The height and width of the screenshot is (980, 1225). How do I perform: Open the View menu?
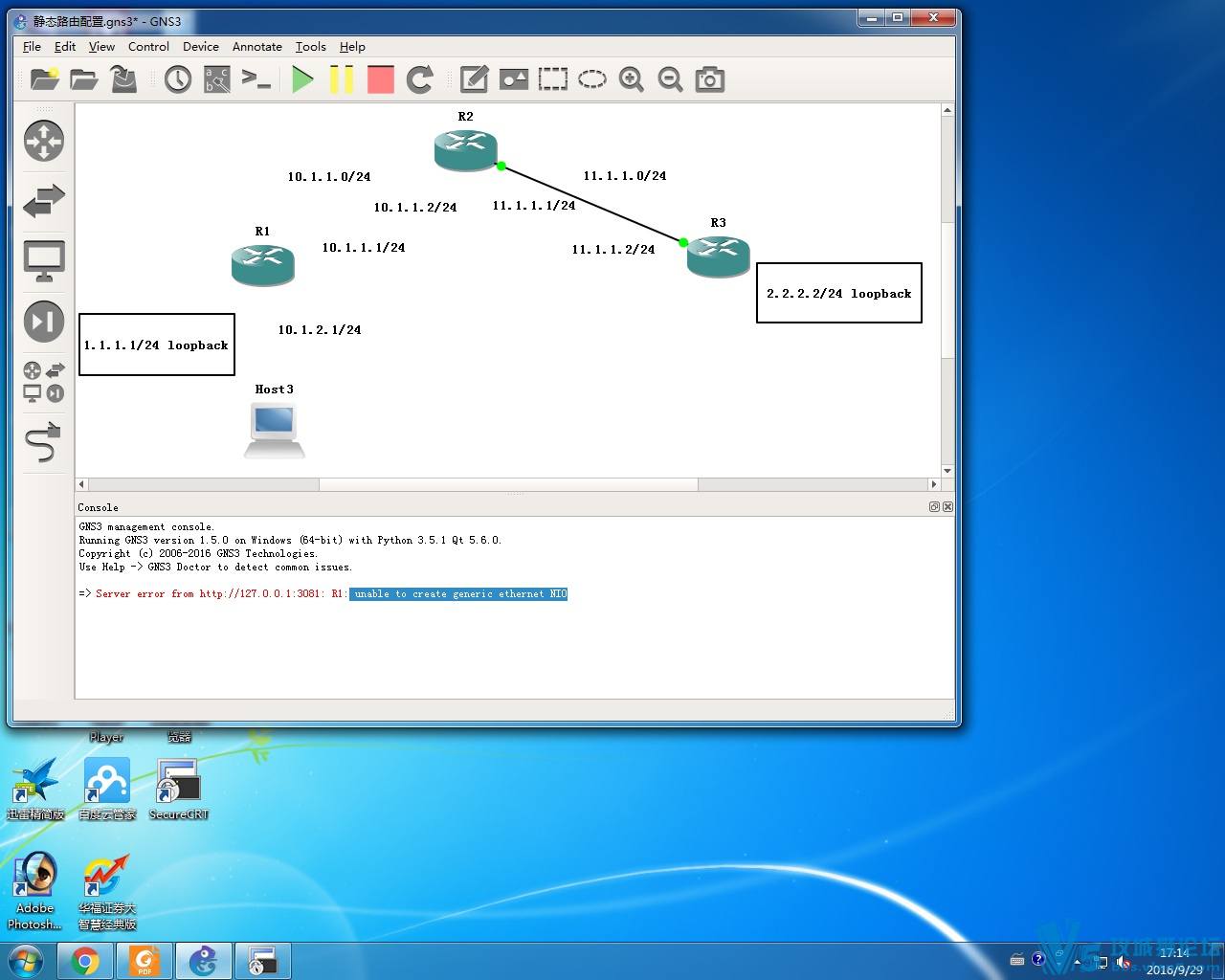click(101, 46)
